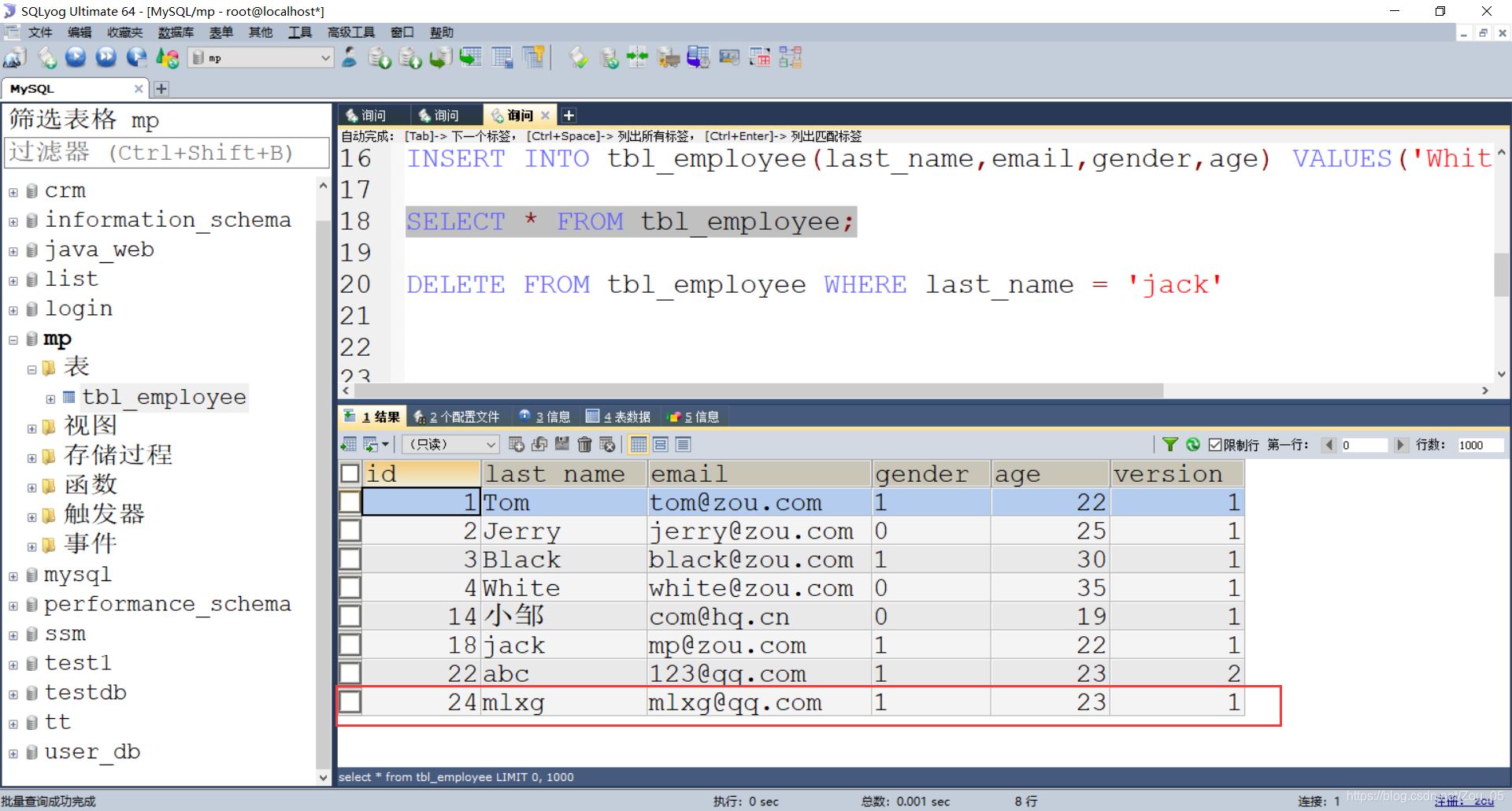Click the 过滤器 filter input field

(x=167, y=153)
